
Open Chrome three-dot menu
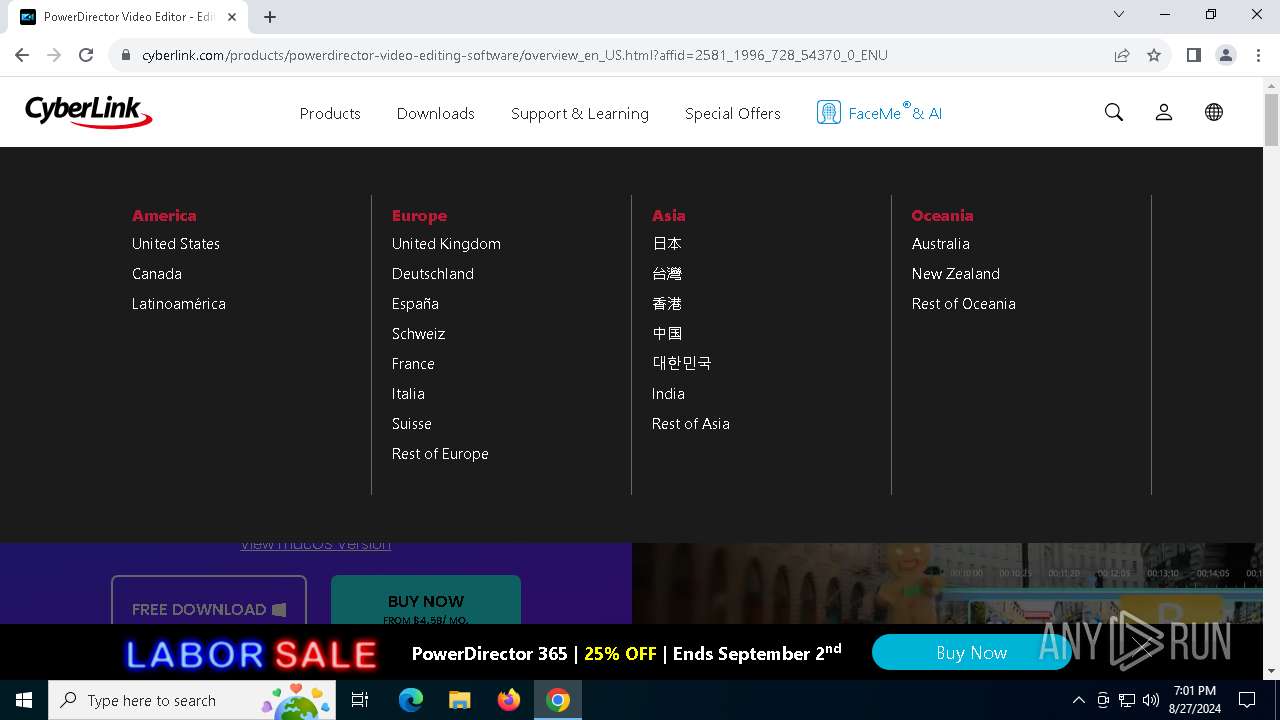click(x=1258, y=55)
